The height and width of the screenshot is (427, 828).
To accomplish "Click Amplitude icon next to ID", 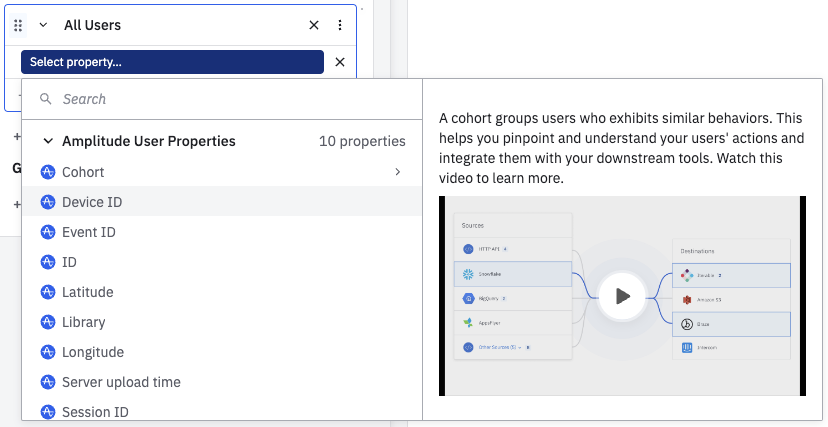I will point(48,262).
